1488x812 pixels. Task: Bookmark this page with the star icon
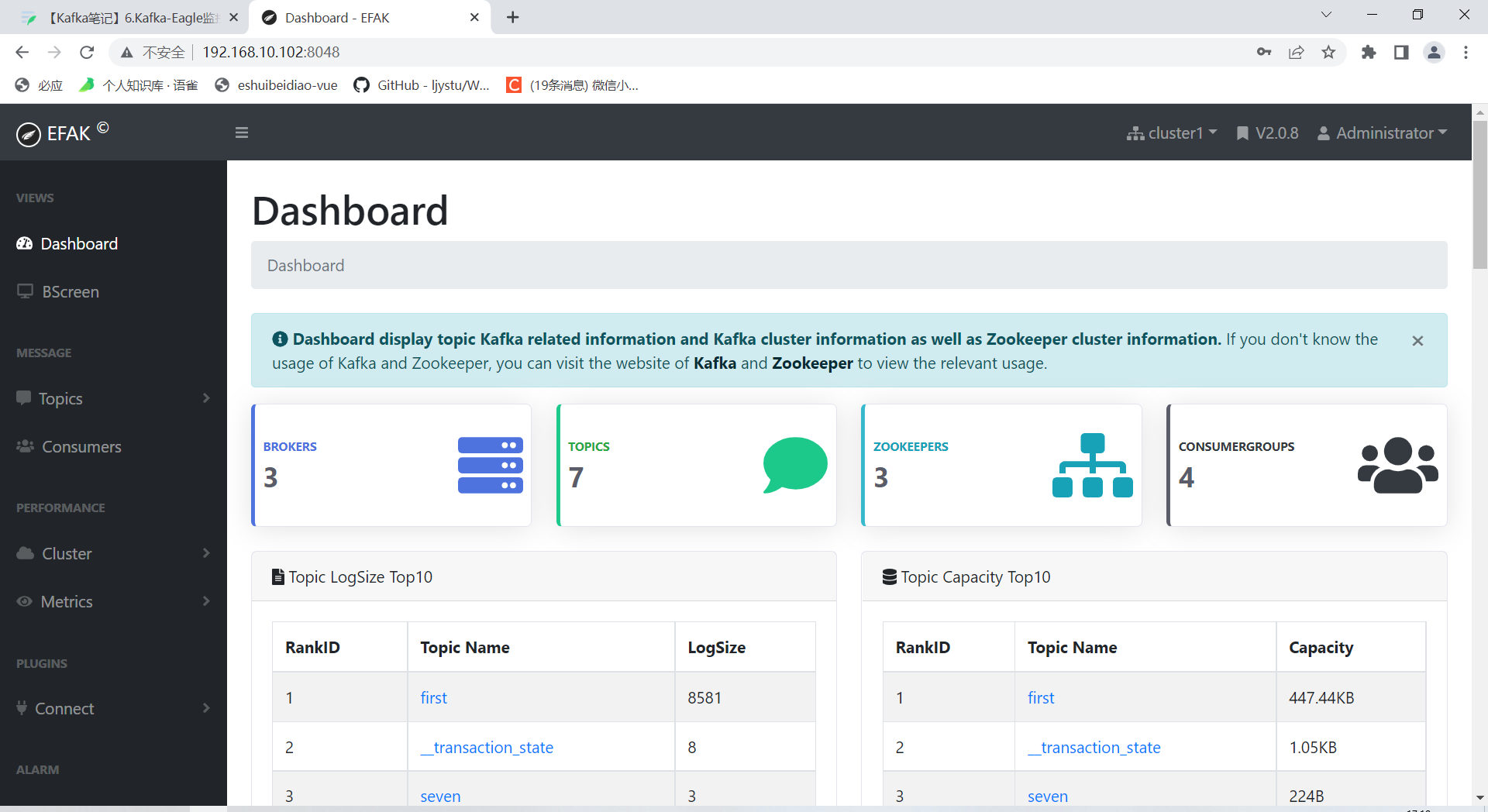click(x=1328, y=53)
